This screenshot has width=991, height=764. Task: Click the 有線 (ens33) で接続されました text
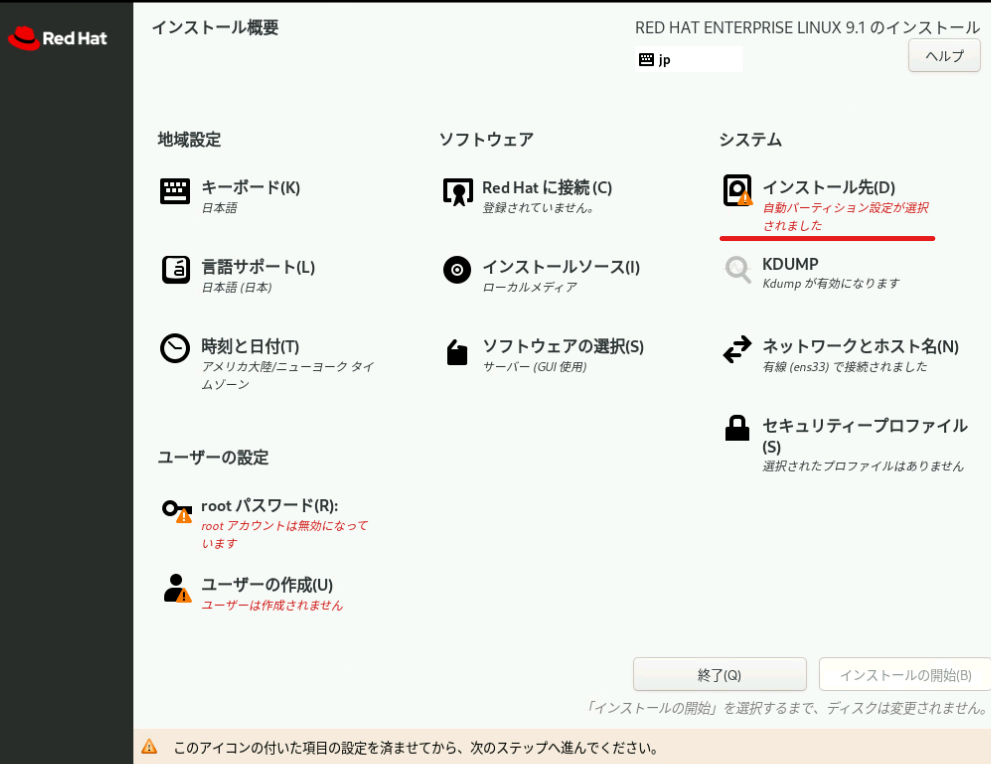click(x=844, y=367)
